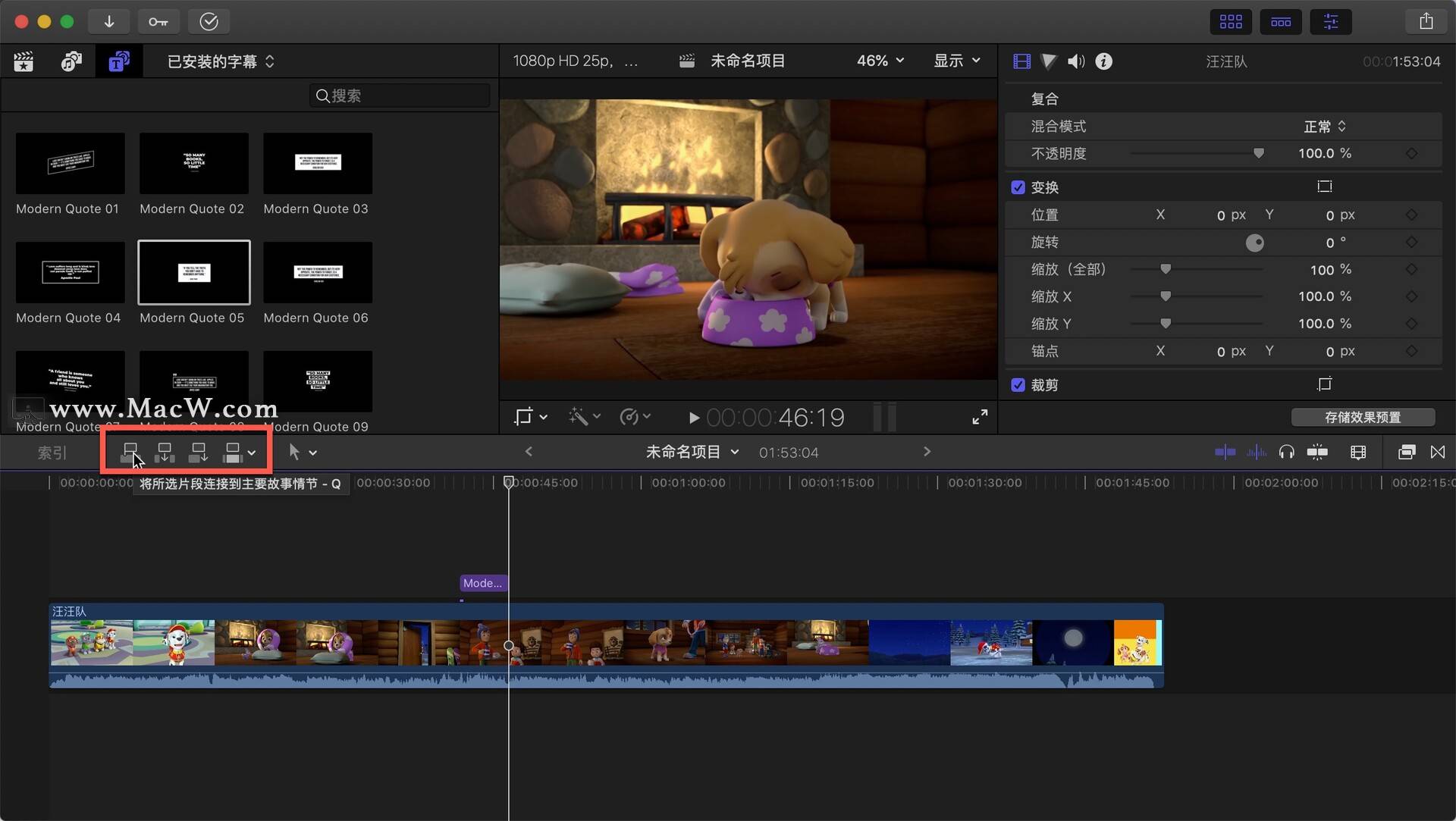The height and width of the screenshot is (821, 1456).
Task: Click the share export icon
Action: click(1426, 21)
